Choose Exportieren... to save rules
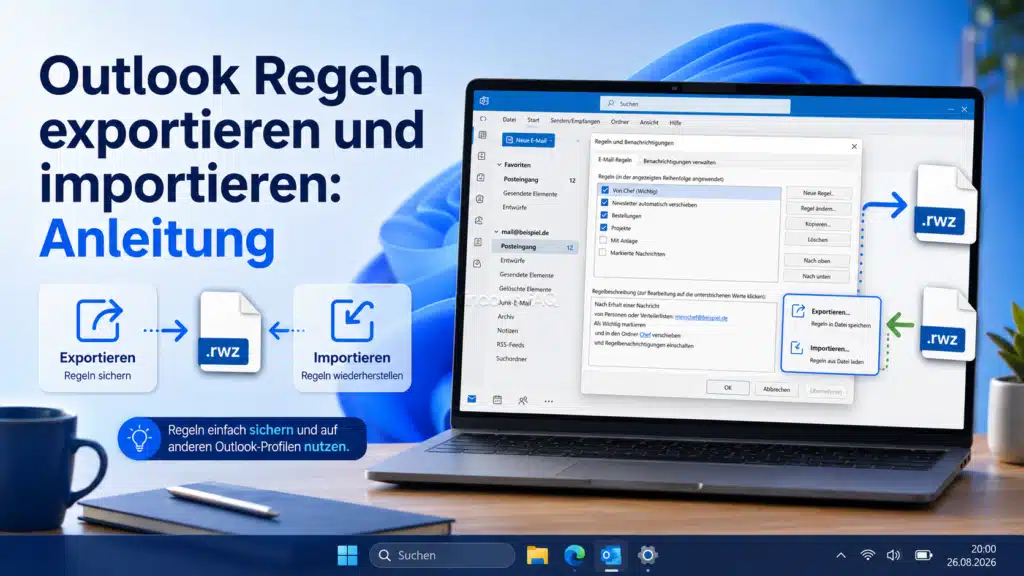The image size is (1024, 576). [x=831, y=316]
